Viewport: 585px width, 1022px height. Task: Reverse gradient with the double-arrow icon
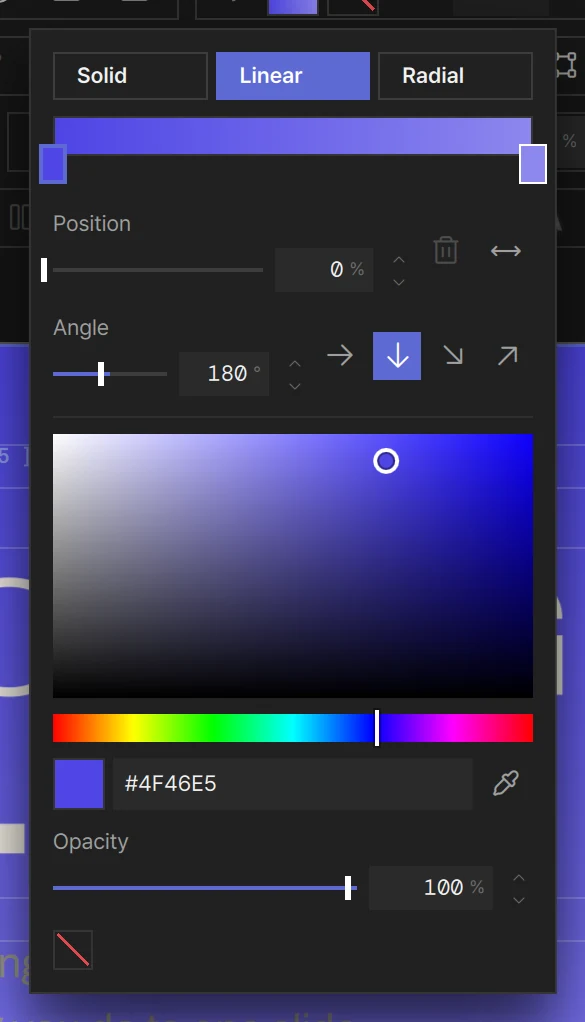[506, 250]
